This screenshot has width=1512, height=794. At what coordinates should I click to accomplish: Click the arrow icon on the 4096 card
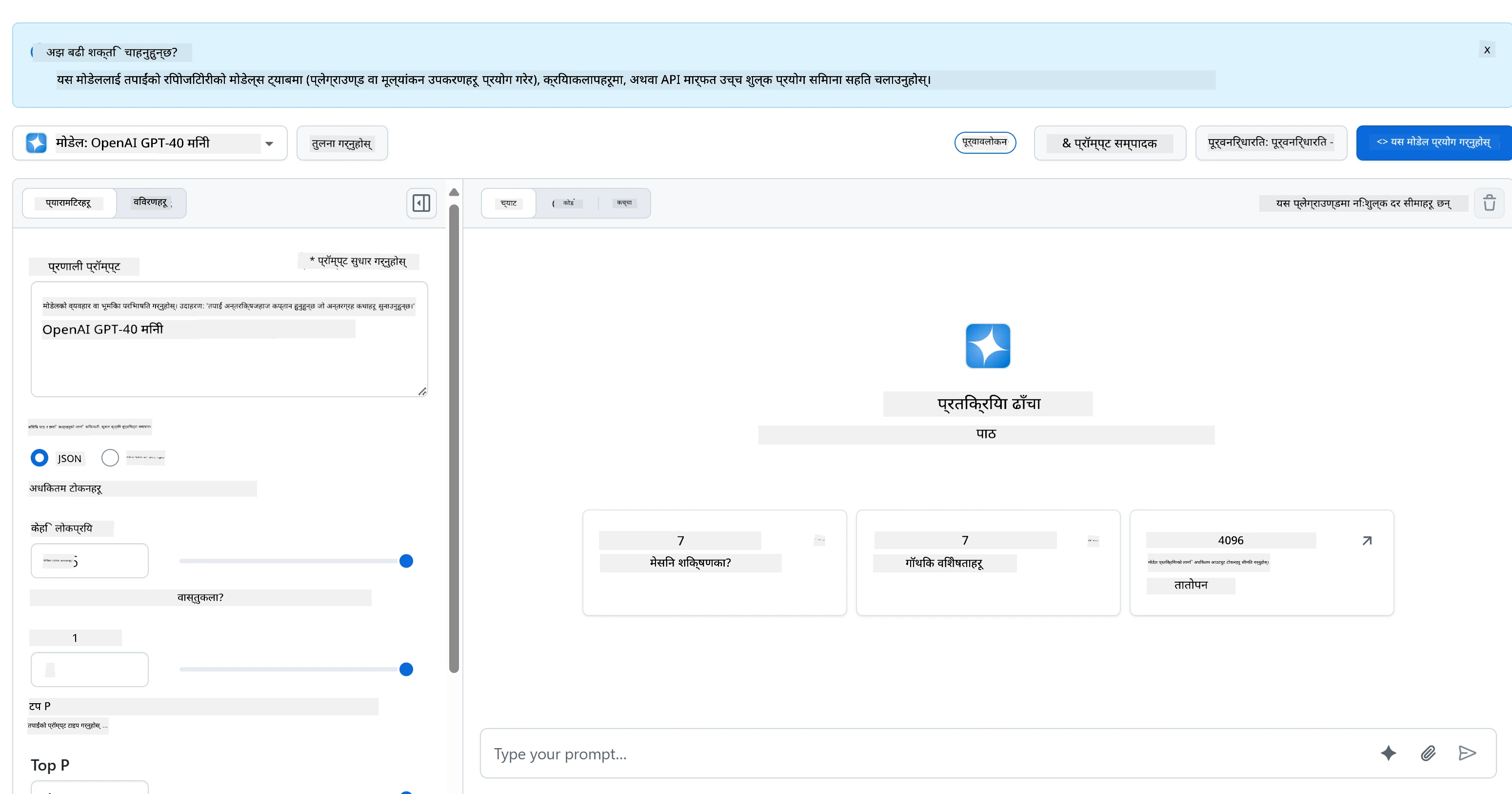[x=1367, y=540]
